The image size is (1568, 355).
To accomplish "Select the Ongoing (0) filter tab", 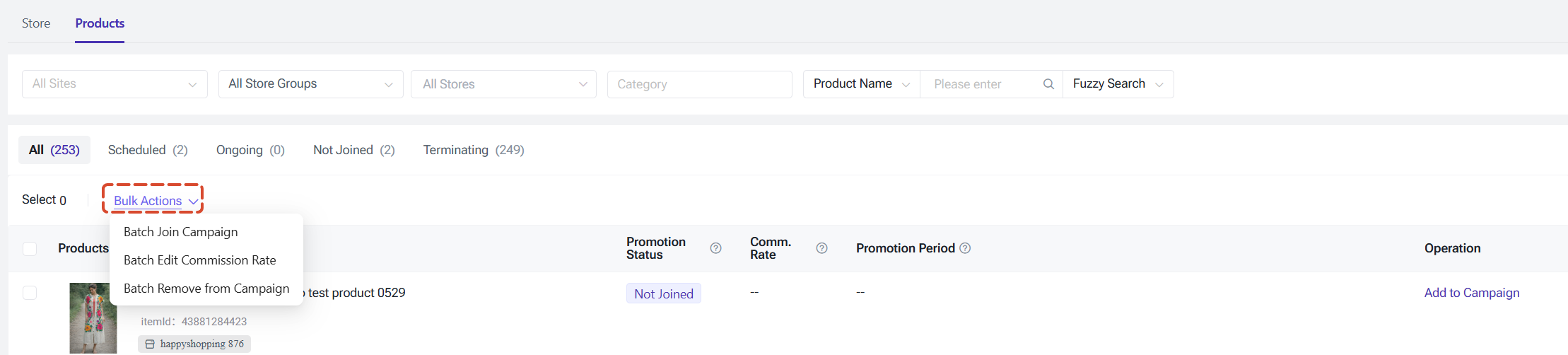I will click(x=250, y=150).
